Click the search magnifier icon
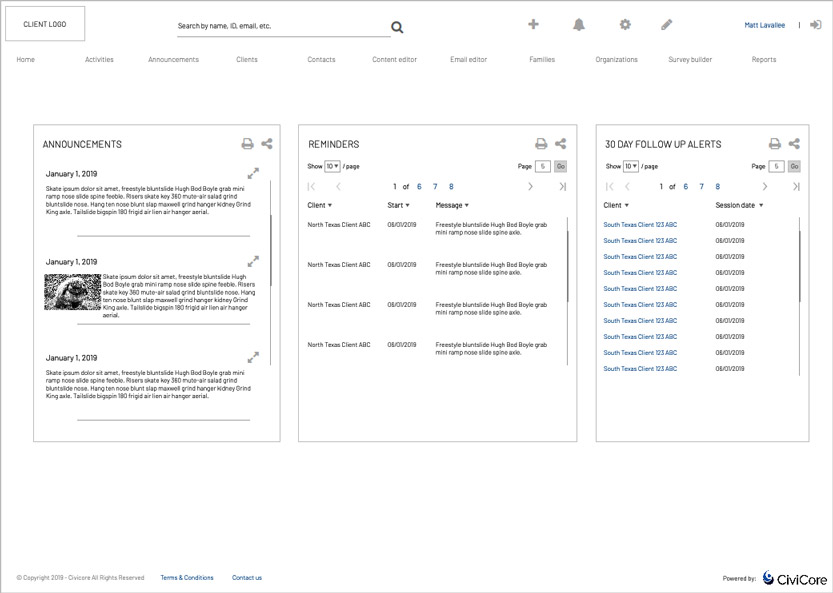The image size is (833, 593). tap(397, 27)
